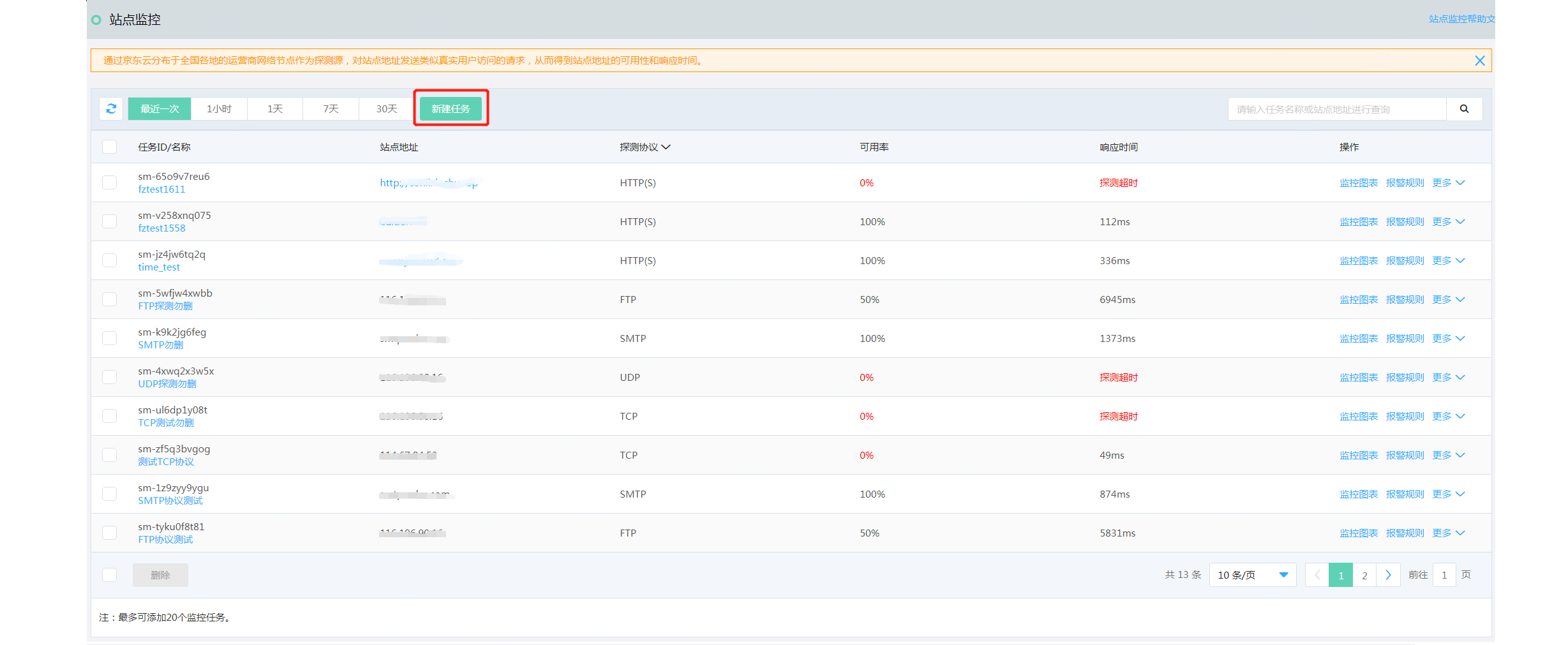Viewport: 1568px width, 645px height.
Task: Check the SMTP协议测试 row checkbox
Action: pos(109,493)
